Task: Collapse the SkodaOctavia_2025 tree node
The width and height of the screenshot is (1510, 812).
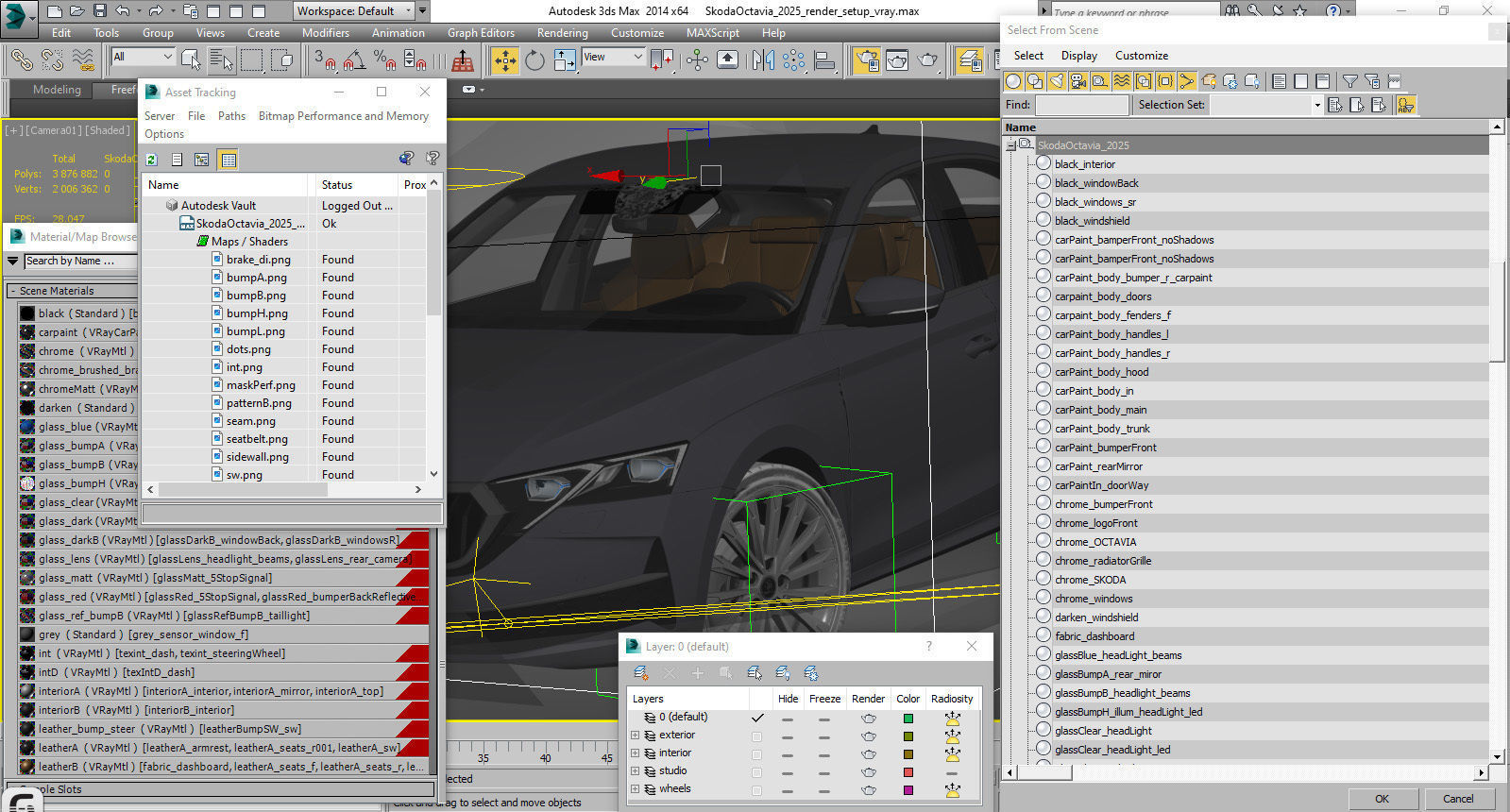Action: [x=1011, y=145]
